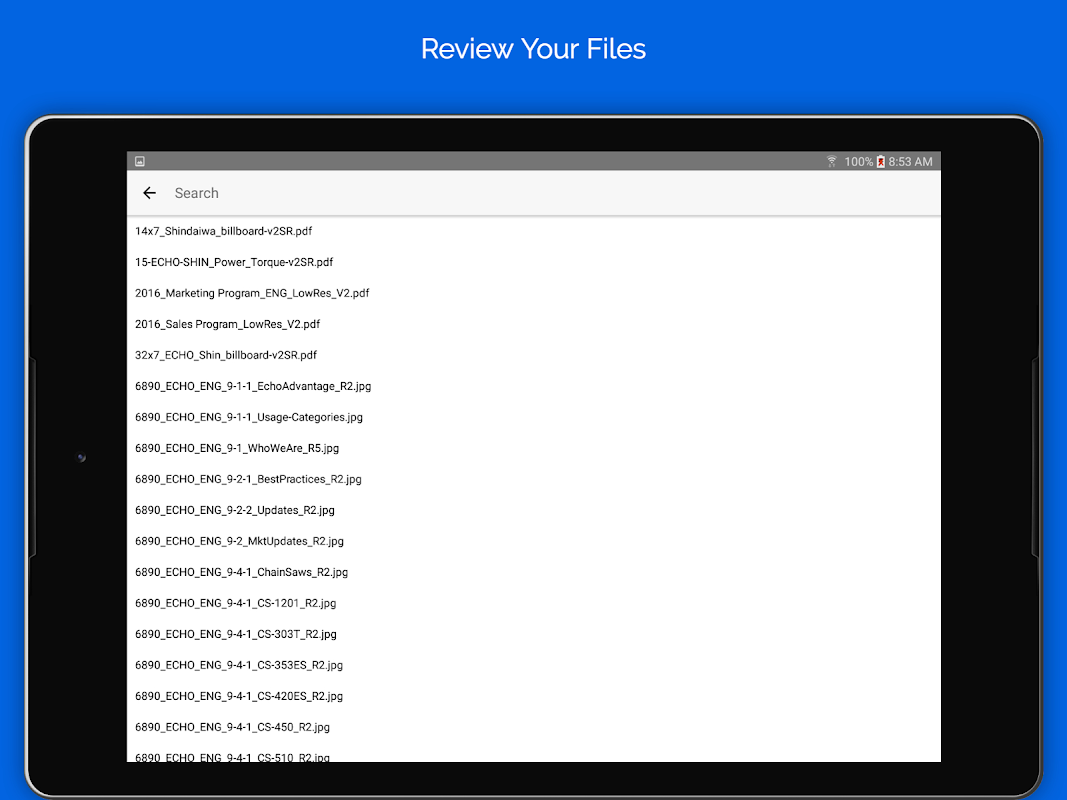Tap the 100% battery percentage
The image size is (1067, 800).
tap(859, 161)
